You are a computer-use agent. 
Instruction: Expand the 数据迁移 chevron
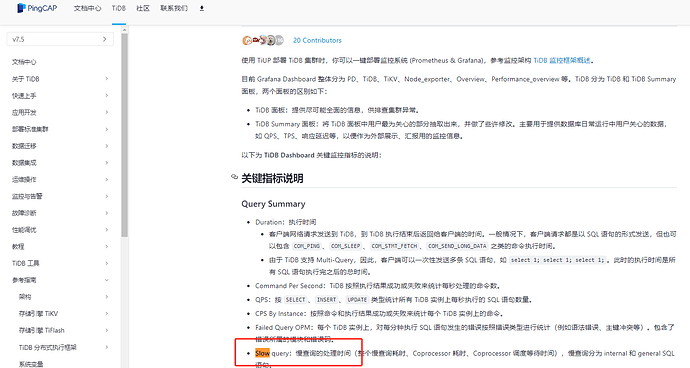coord(106,146)
